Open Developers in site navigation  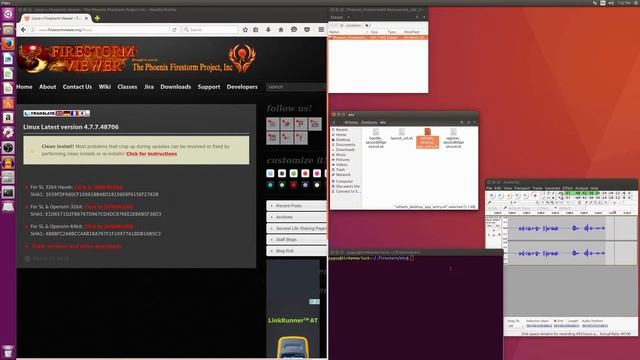pos(242,87)
